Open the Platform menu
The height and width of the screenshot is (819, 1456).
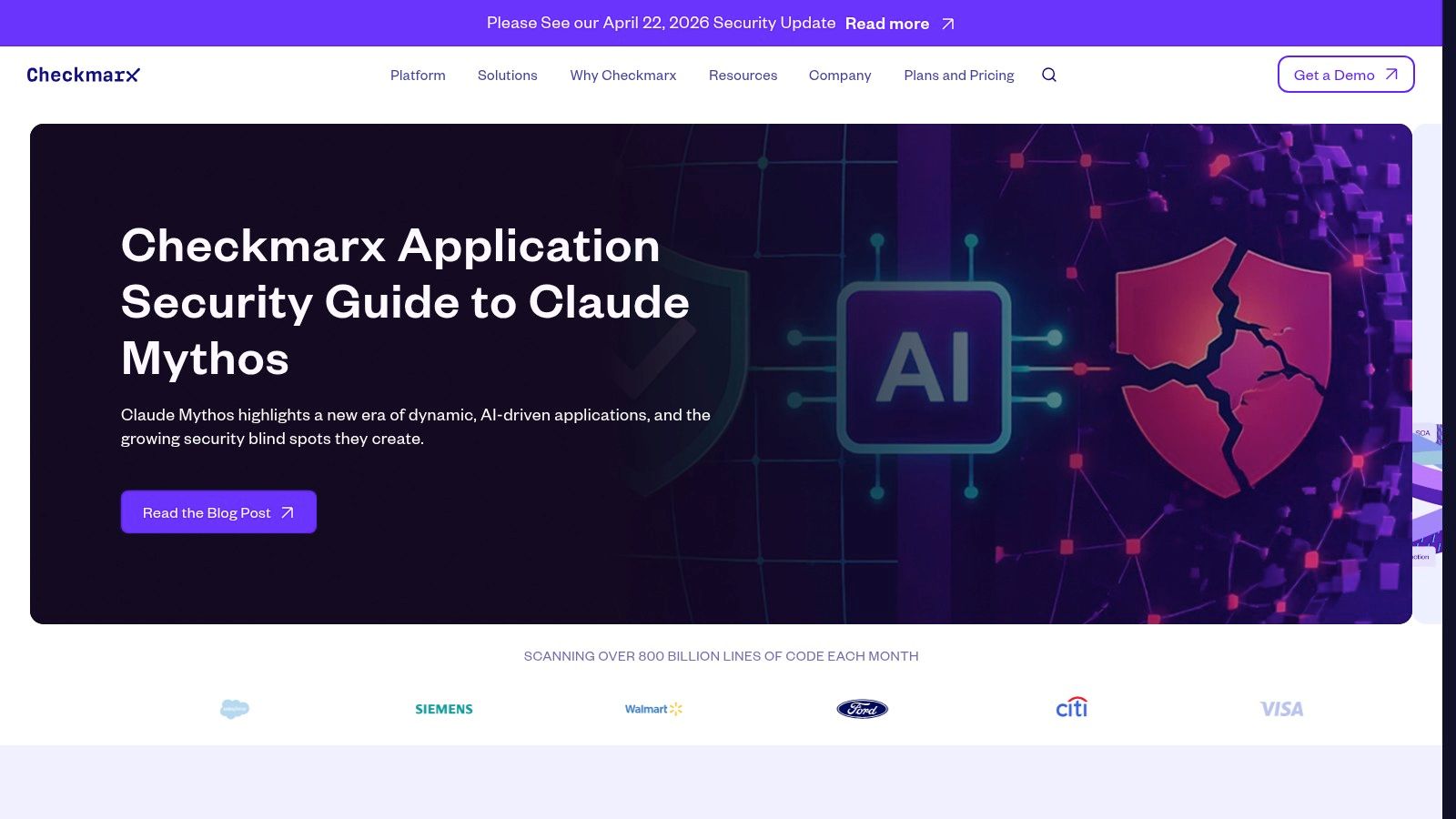[x=418, y=75]
